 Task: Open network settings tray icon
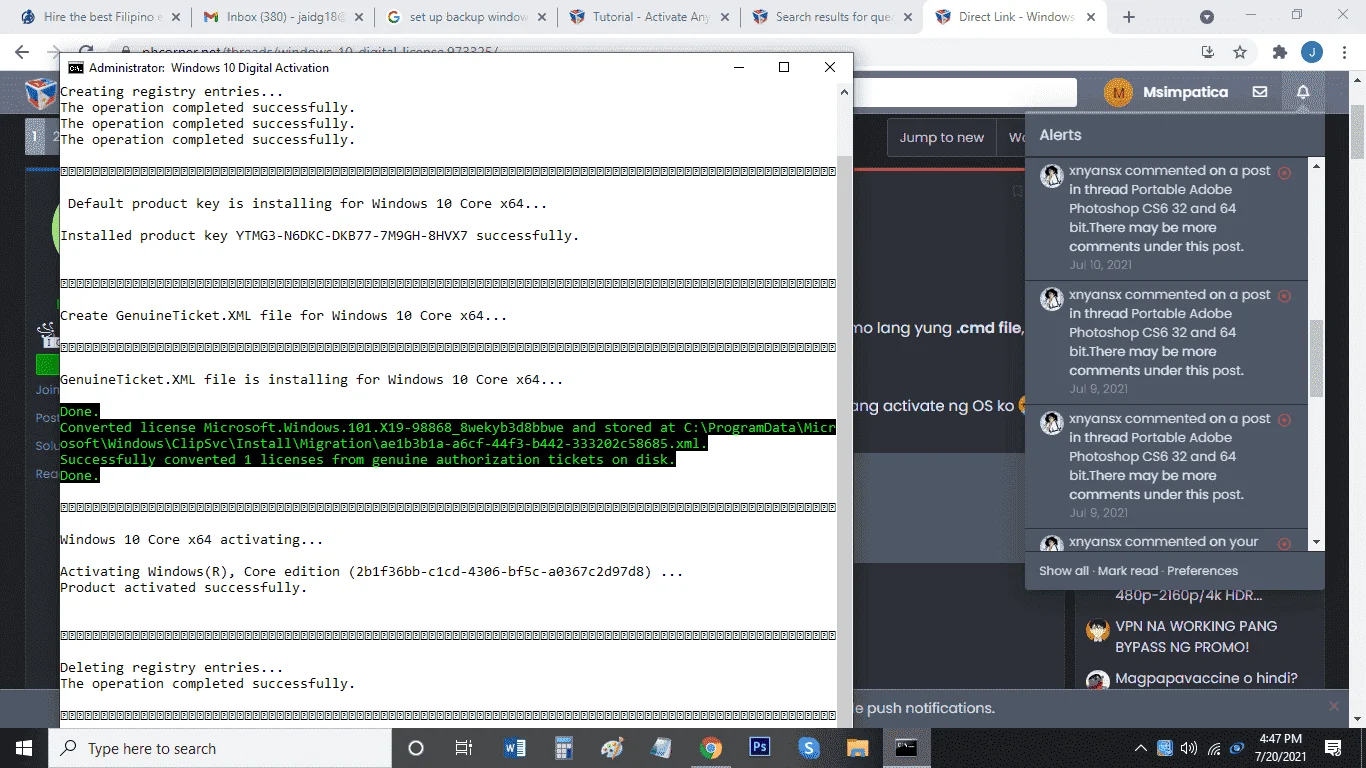coord(1214,748)
